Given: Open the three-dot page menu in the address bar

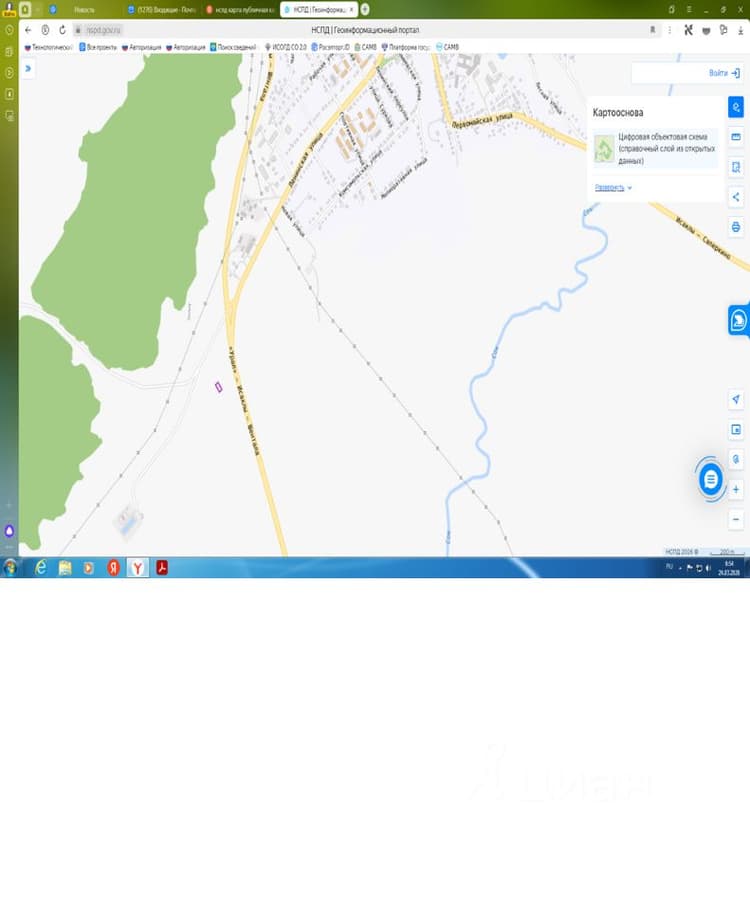Looking at the screenshot, I should pyautogui.click(x=669, y=30).
